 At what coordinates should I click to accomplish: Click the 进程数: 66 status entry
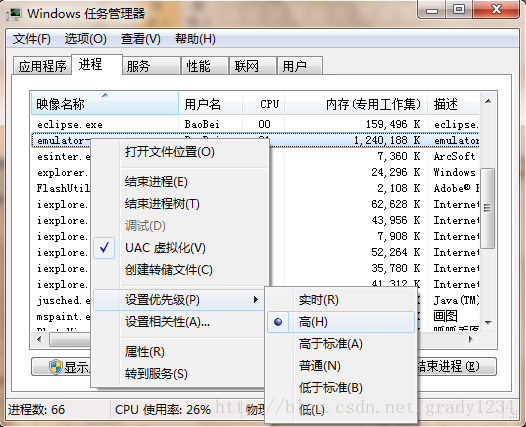pyautogui.click(x=37, y=410)
